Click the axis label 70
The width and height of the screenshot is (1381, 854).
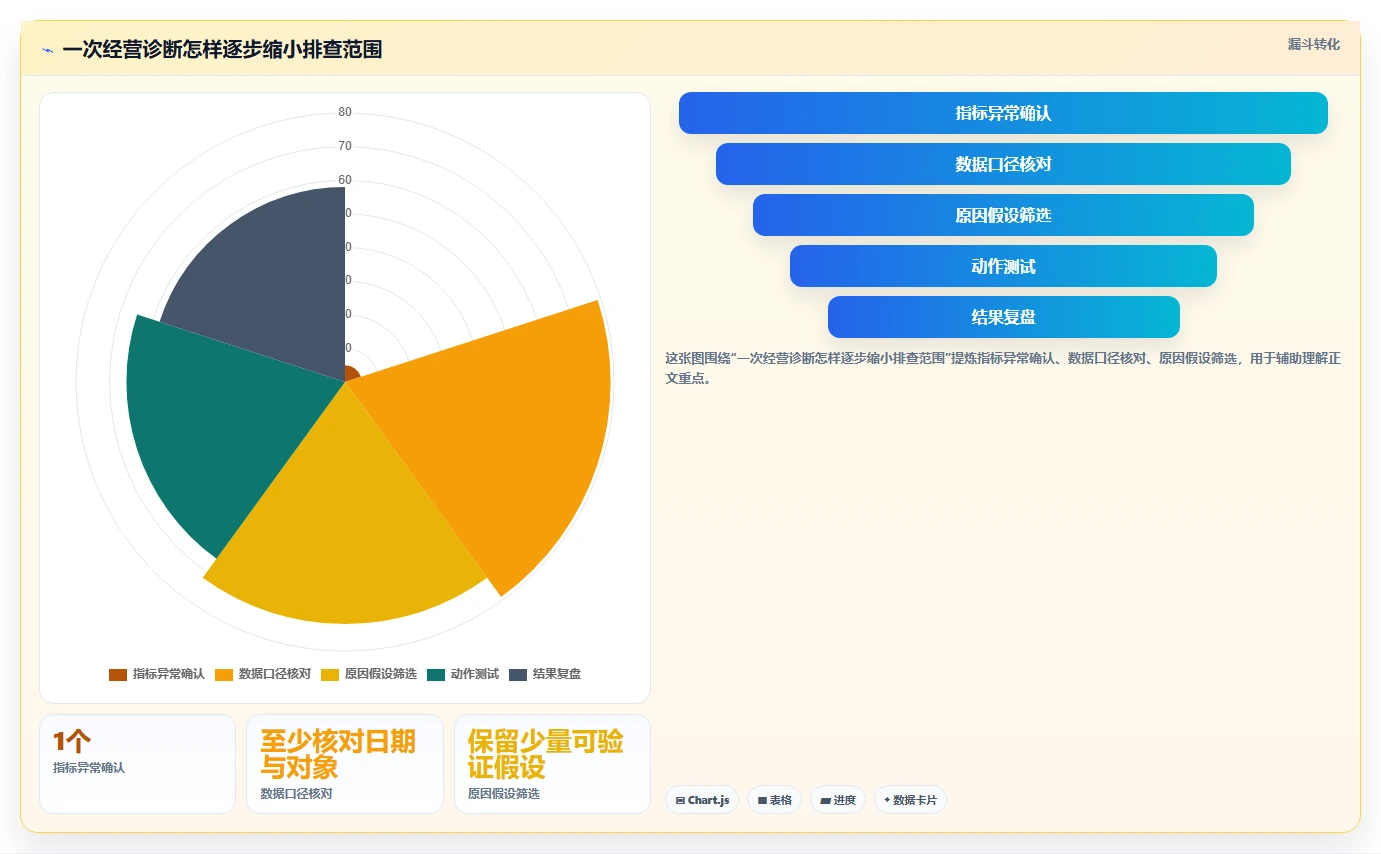pyautogui.click(x=345, y=146)
